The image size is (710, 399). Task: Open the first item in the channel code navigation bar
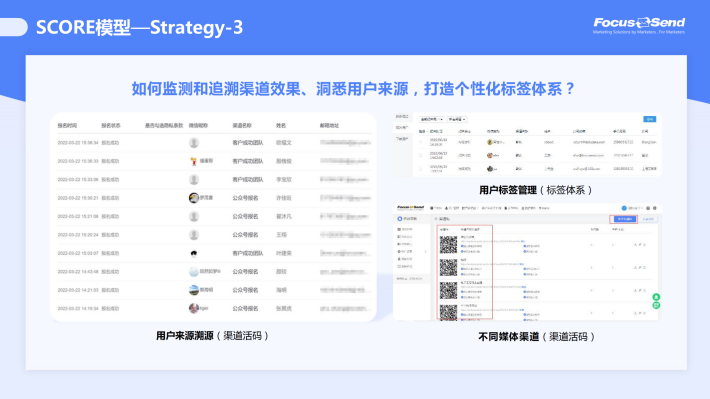(436, 208)
